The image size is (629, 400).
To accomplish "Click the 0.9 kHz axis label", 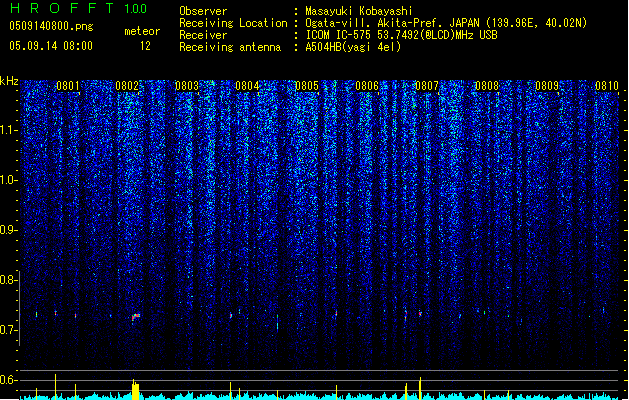I will (x=9, y=230).
